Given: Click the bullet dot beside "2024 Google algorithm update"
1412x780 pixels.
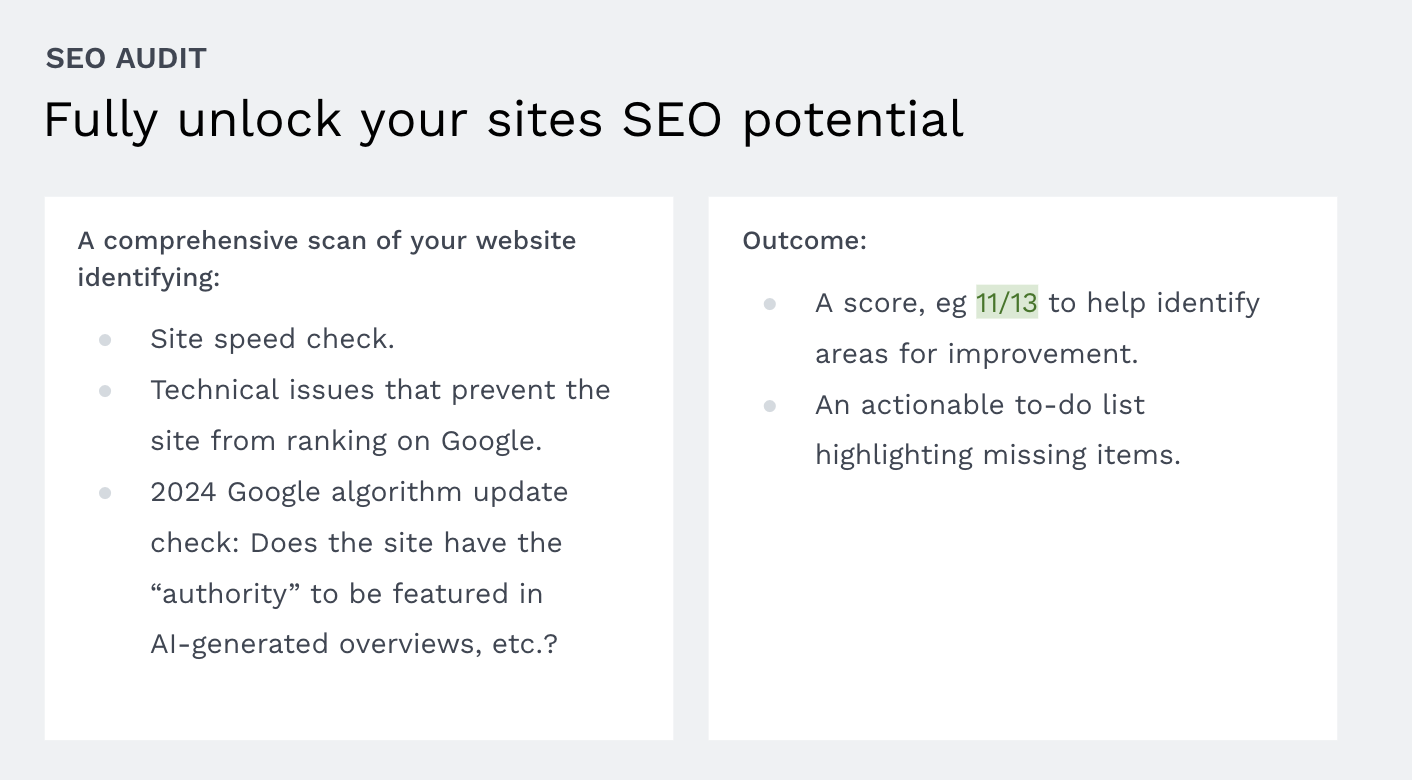Looking at the screenshot, I should click(x=105, y=493).
